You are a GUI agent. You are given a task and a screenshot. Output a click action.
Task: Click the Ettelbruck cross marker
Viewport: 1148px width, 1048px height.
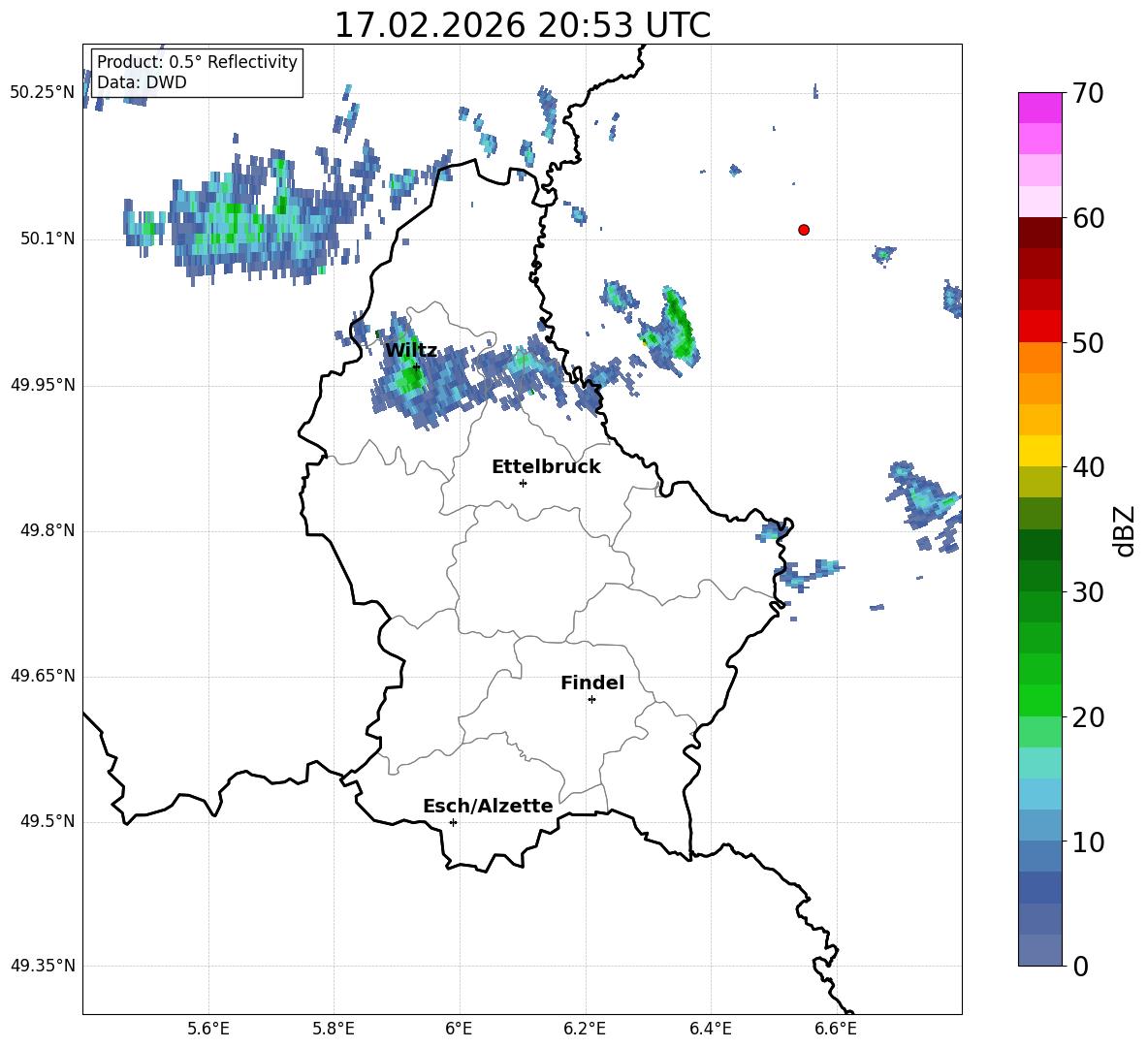pyautogui.click(x=523, y=483)
